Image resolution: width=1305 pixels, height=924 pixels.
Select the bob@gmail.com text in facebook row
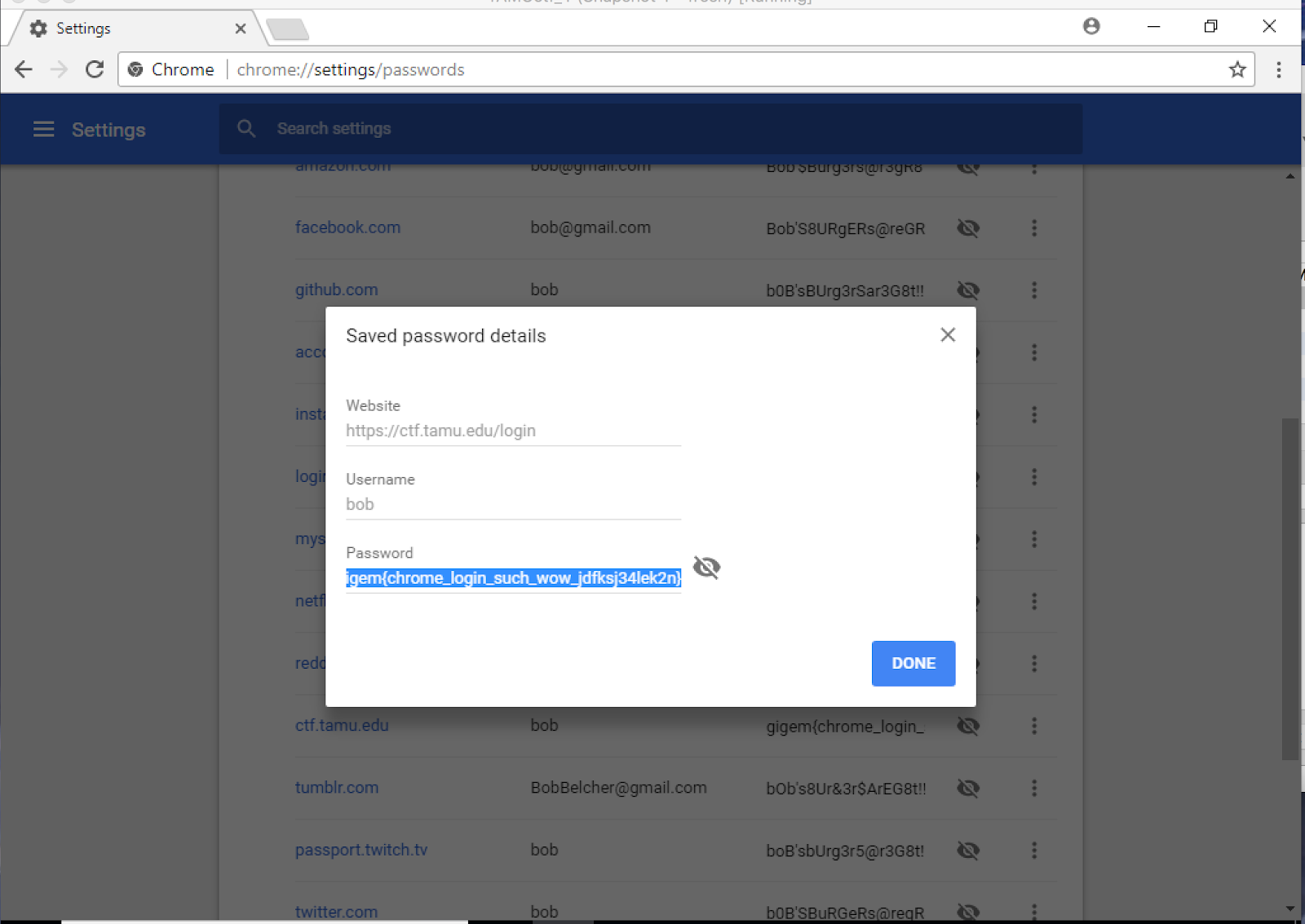[x=591, y=228]
